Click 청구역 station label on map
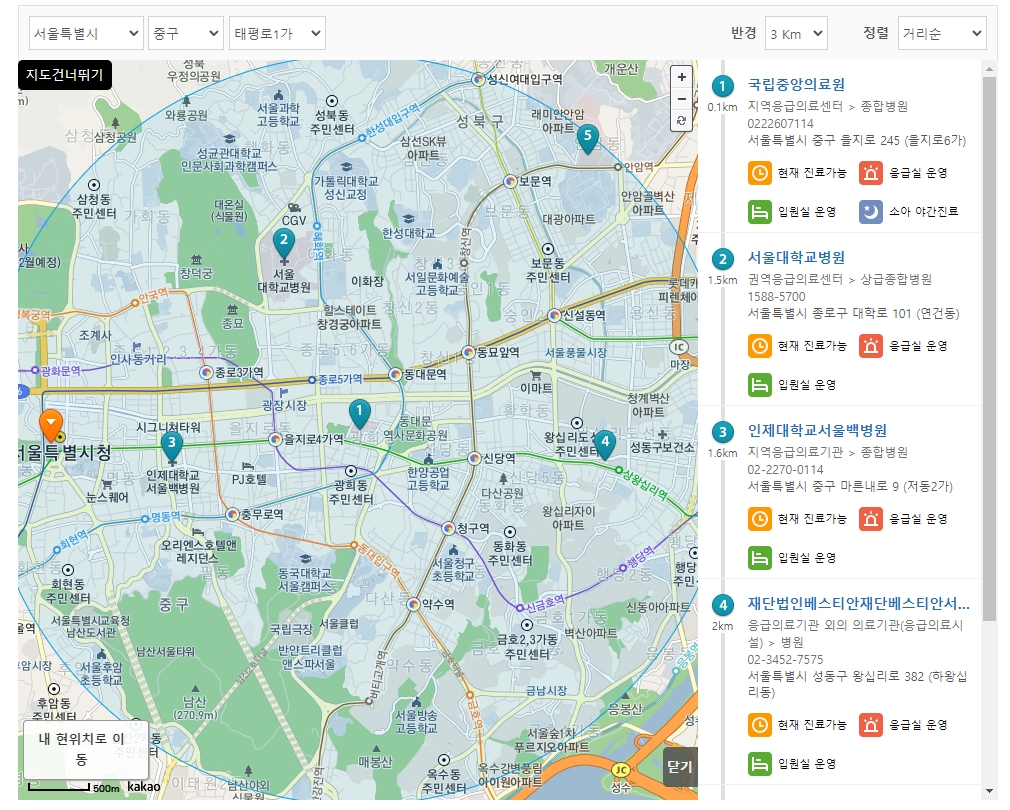Image resolution: width=1010 pixels, height=810 pixels. [473, 529]
